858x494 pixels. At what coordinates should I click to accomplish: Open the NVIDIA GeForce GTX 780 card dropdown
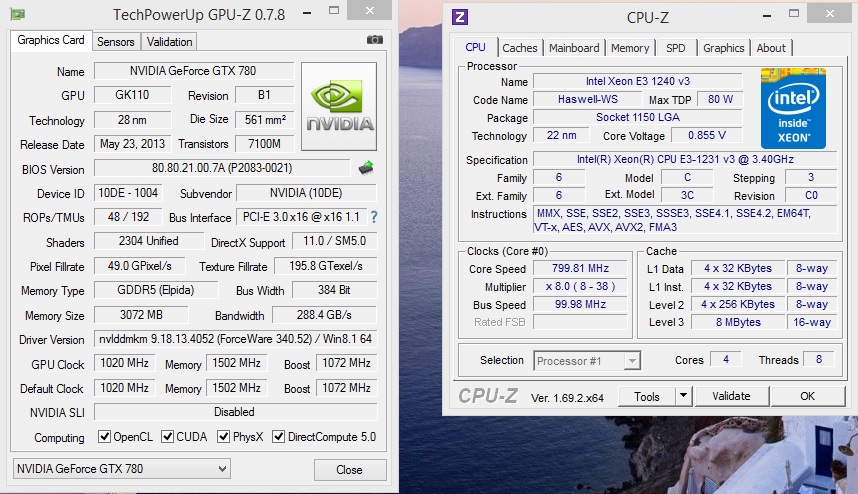[x=121, y=469]
